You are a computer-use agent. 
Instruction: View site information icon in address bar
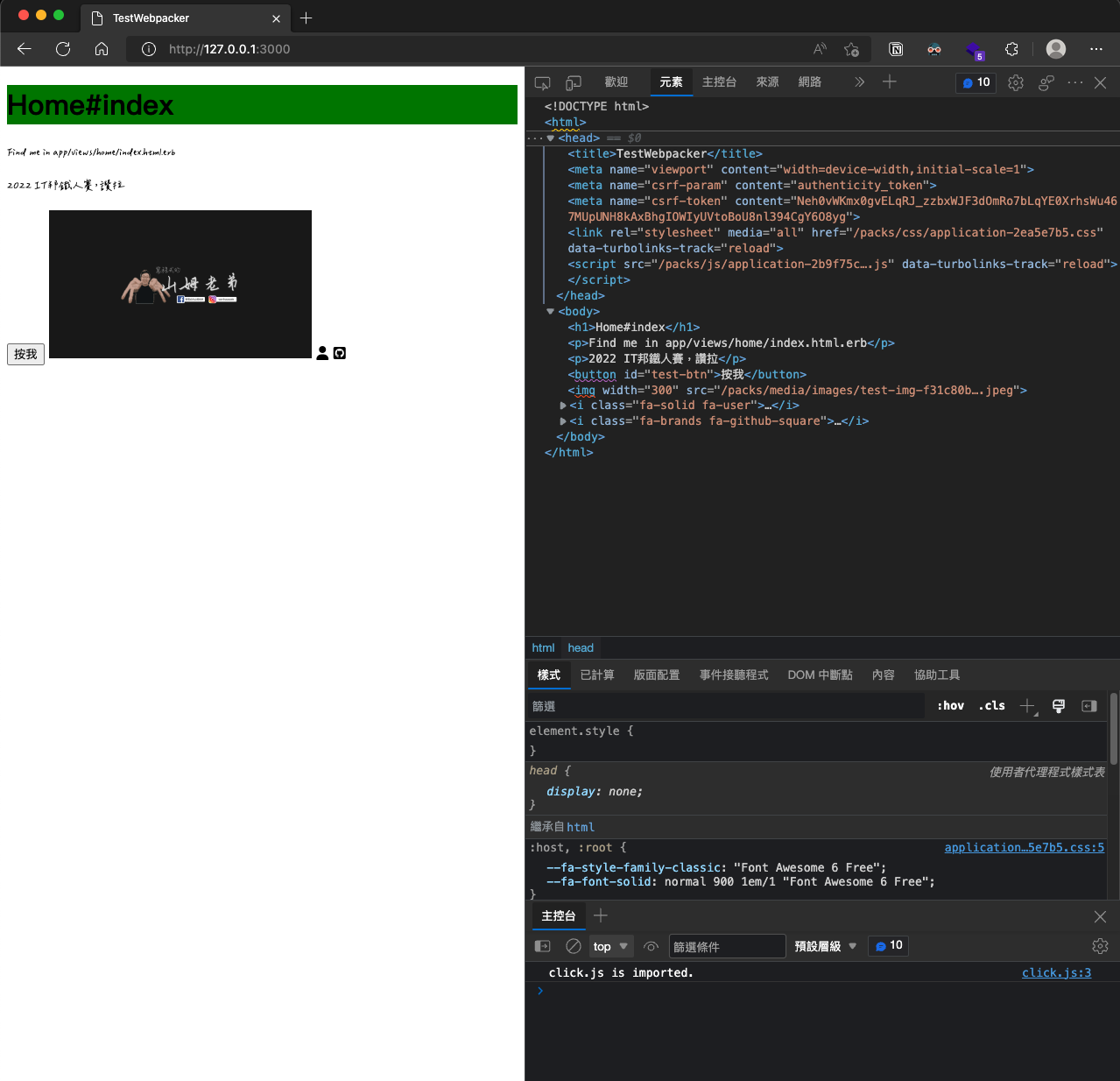[x=149, y=49]
